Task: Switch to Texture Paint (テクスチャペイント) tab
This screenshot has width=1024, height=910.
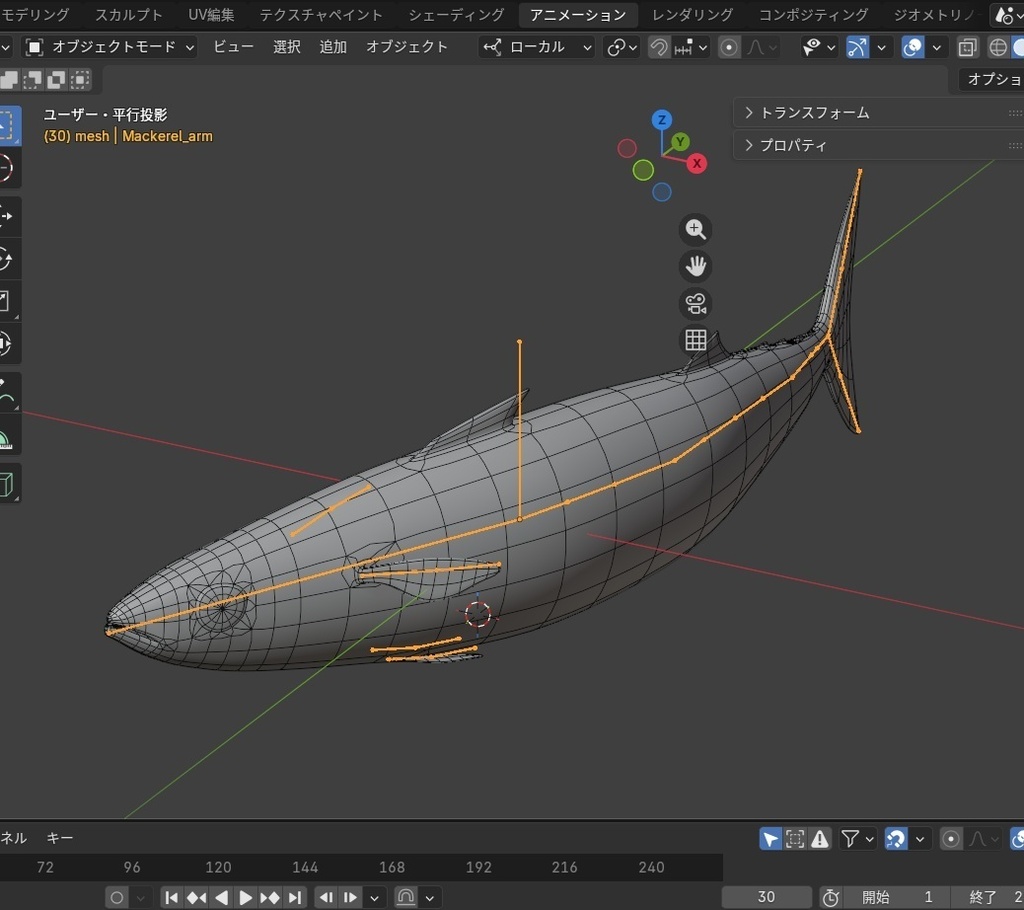Action: coord(321,14)
